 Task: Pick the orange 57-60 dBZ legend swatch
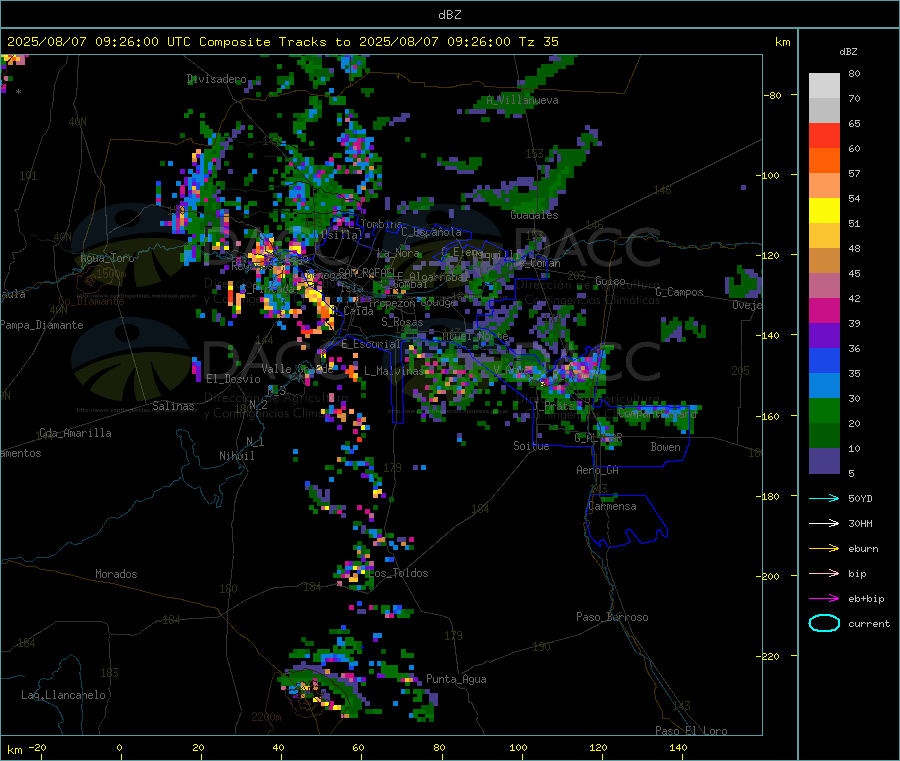(824, 161)
